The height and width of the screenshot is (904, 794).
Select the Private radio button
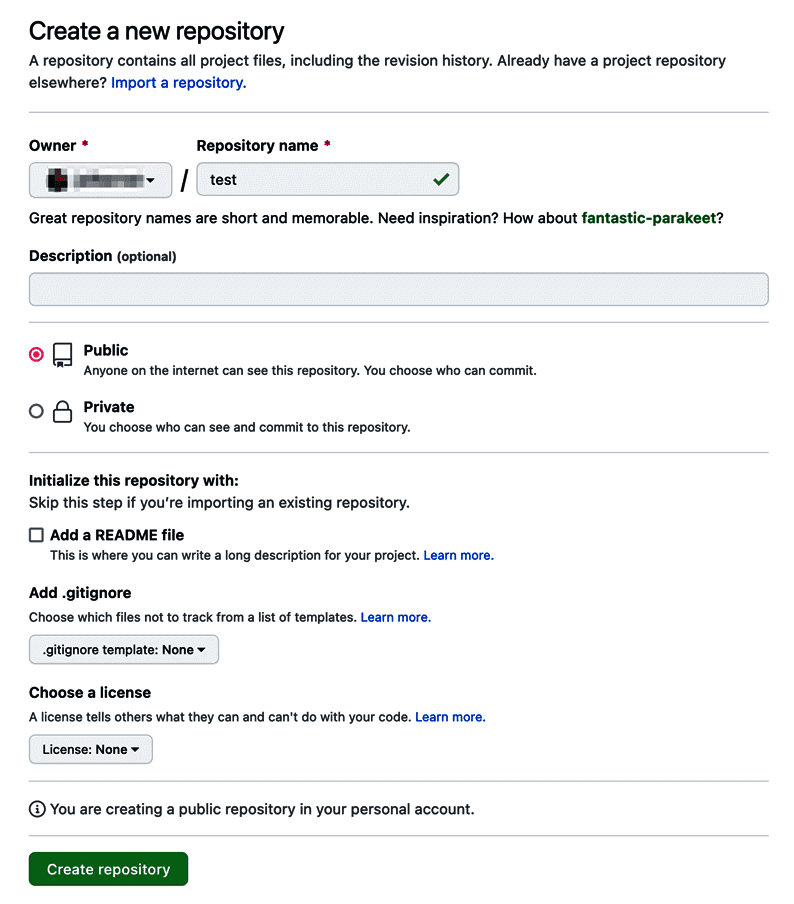click(36, 410)
